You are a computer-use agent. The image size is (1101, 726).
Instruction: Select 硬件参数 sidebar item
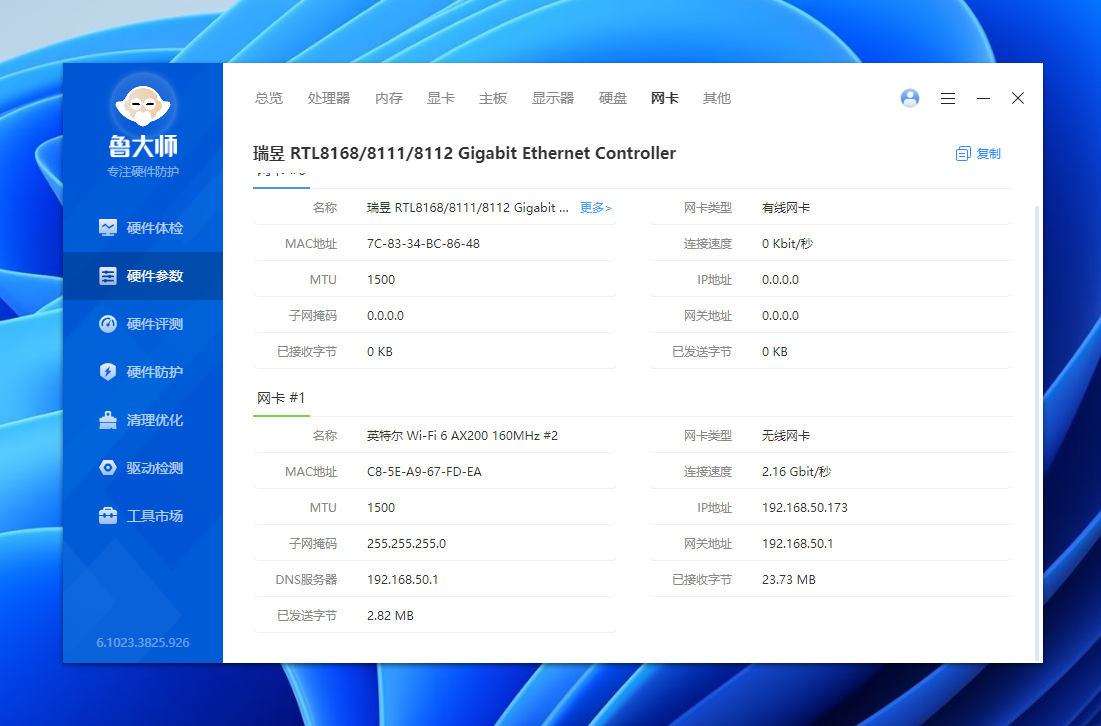tap(143, 276)
